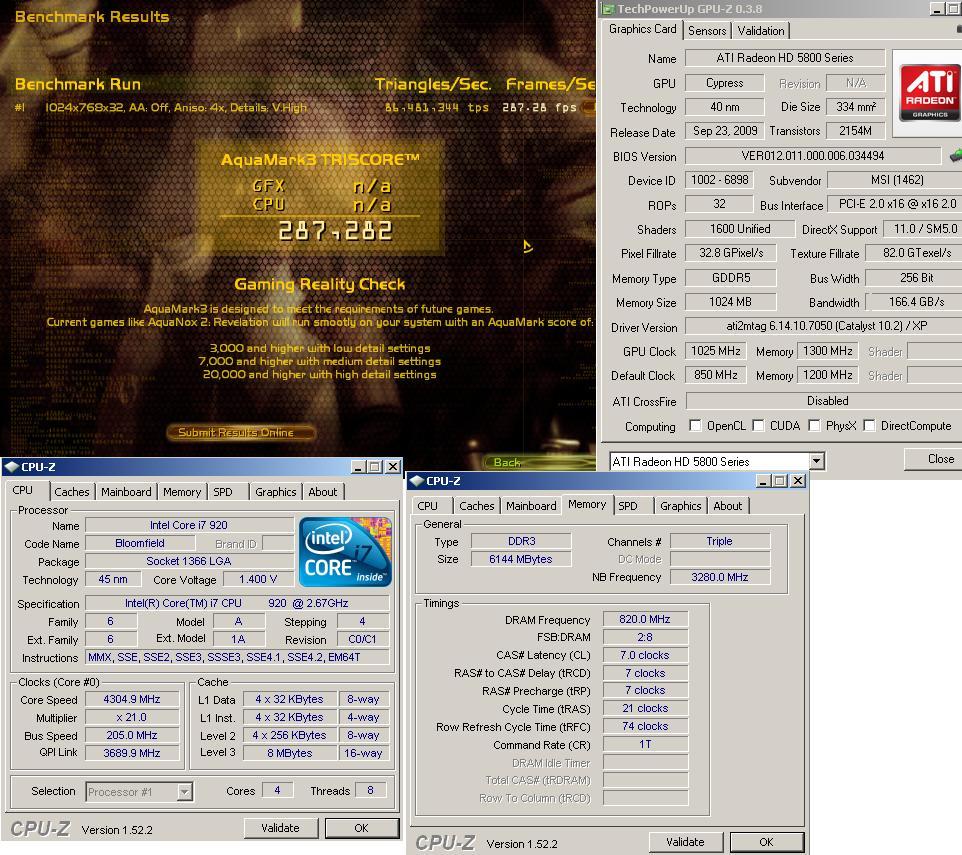Click the Memory Size 1024 MB field
This screenshot has width=962, height=855.
point(730,302)
